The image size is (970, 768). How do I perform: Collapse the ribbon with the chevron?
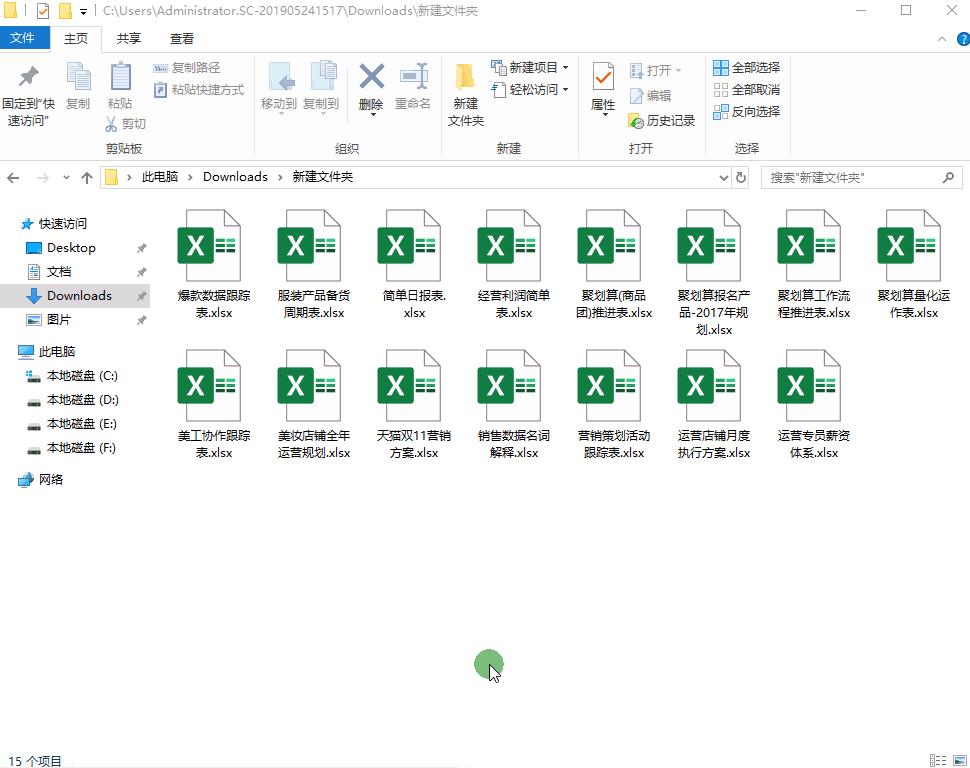942,39
